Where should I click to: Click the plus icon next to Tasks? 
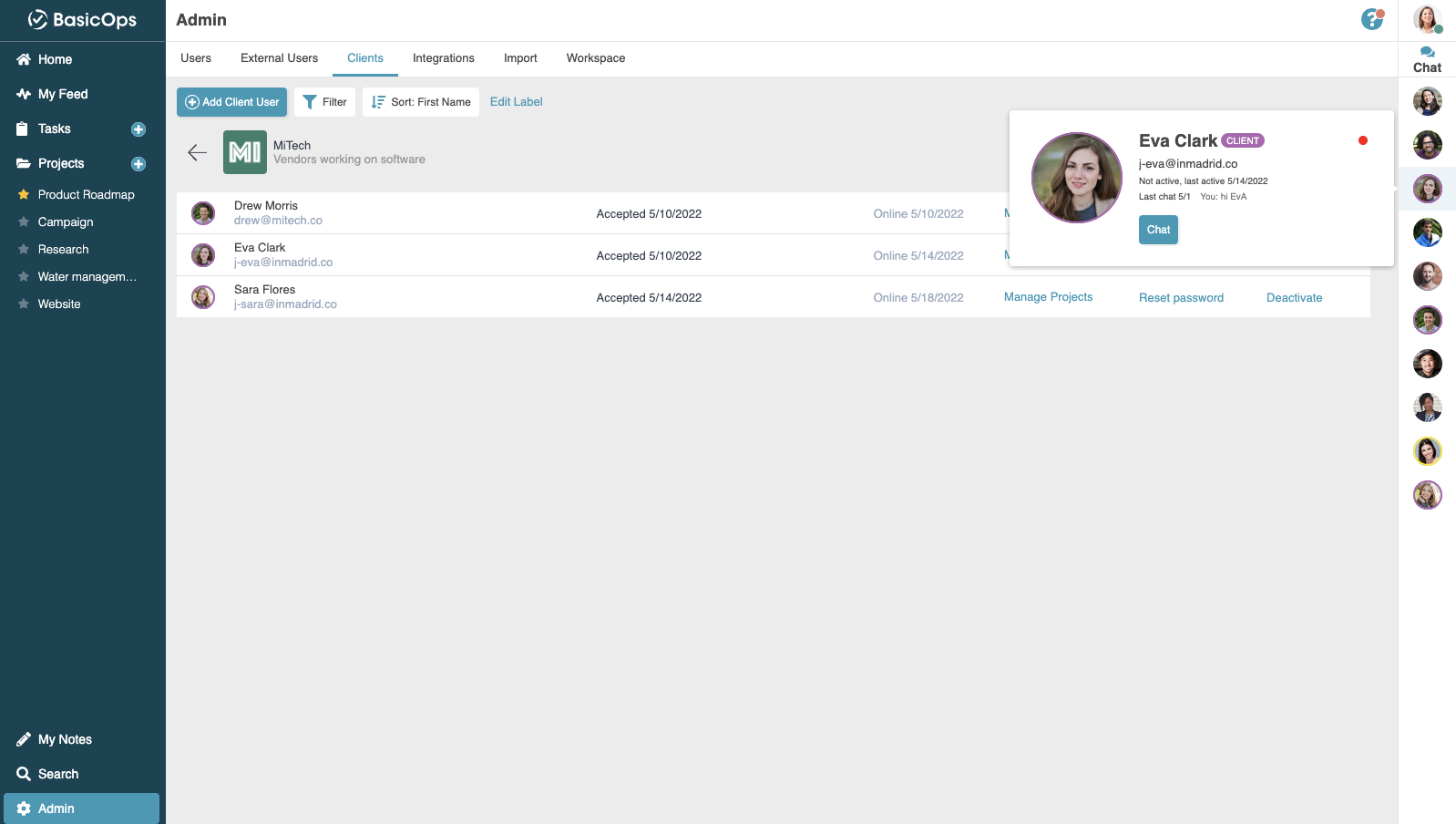point(138,129)
